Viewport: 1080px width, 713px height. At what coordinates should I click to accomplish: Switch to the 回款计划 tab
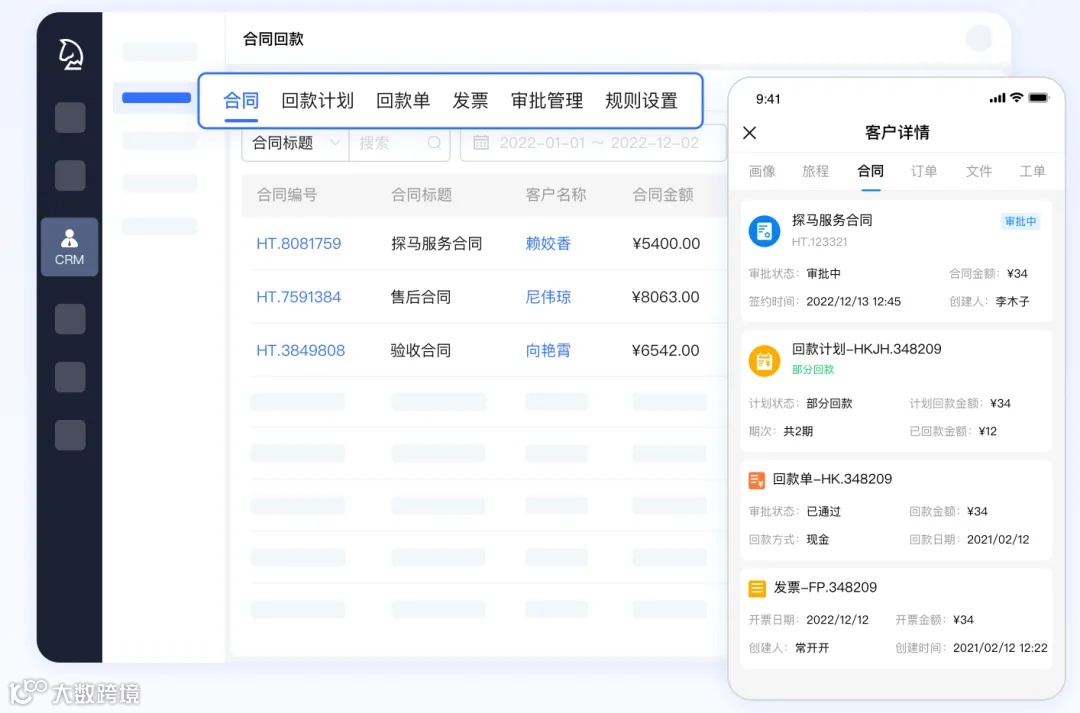pyautogui.click(x=317, y=100)
